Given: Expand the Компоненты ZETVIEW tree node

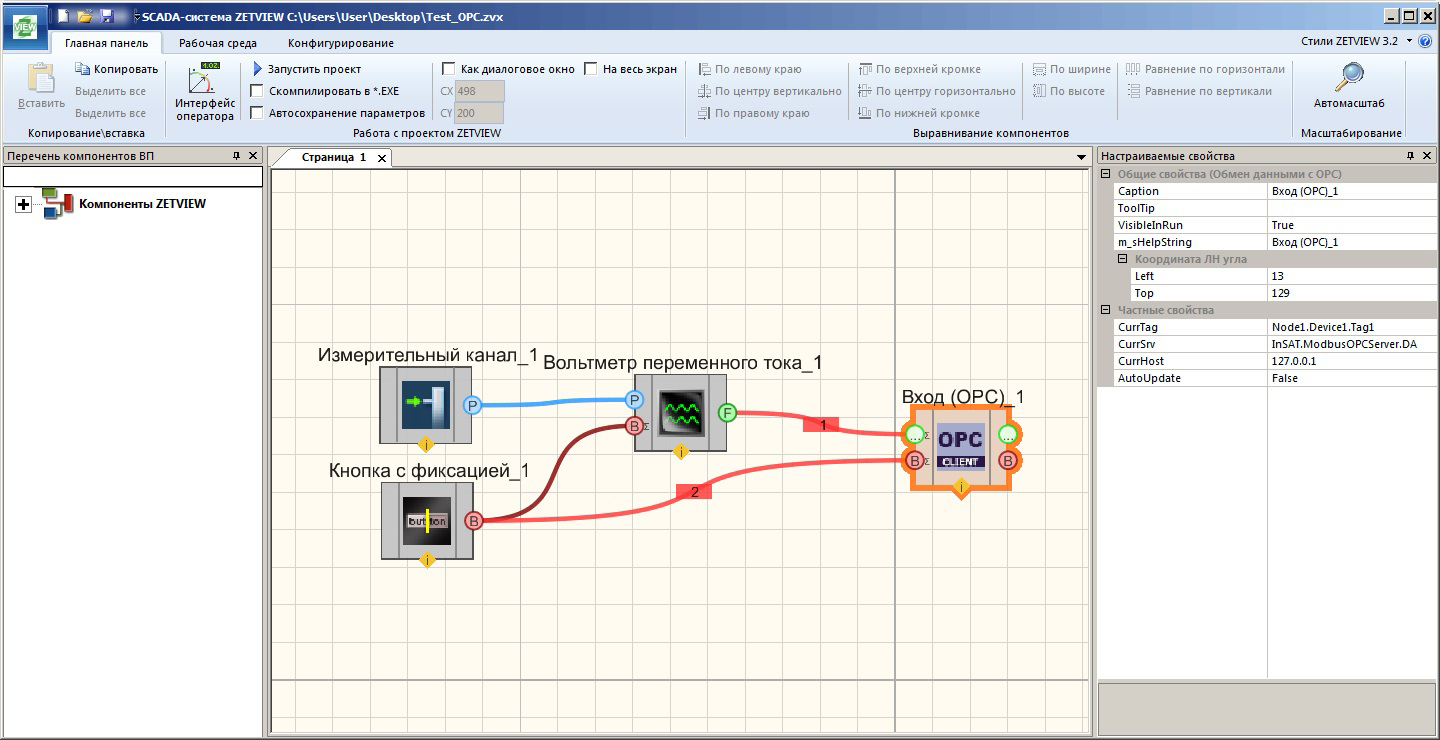Looking at the screenshot, I should (x=24, y=204).
